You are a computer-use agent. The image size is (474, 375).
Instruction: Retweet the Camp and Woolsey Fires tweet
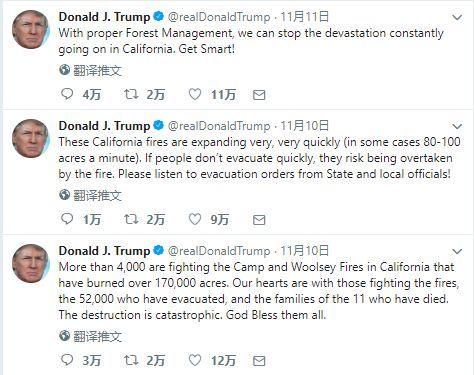coord(131,360)
